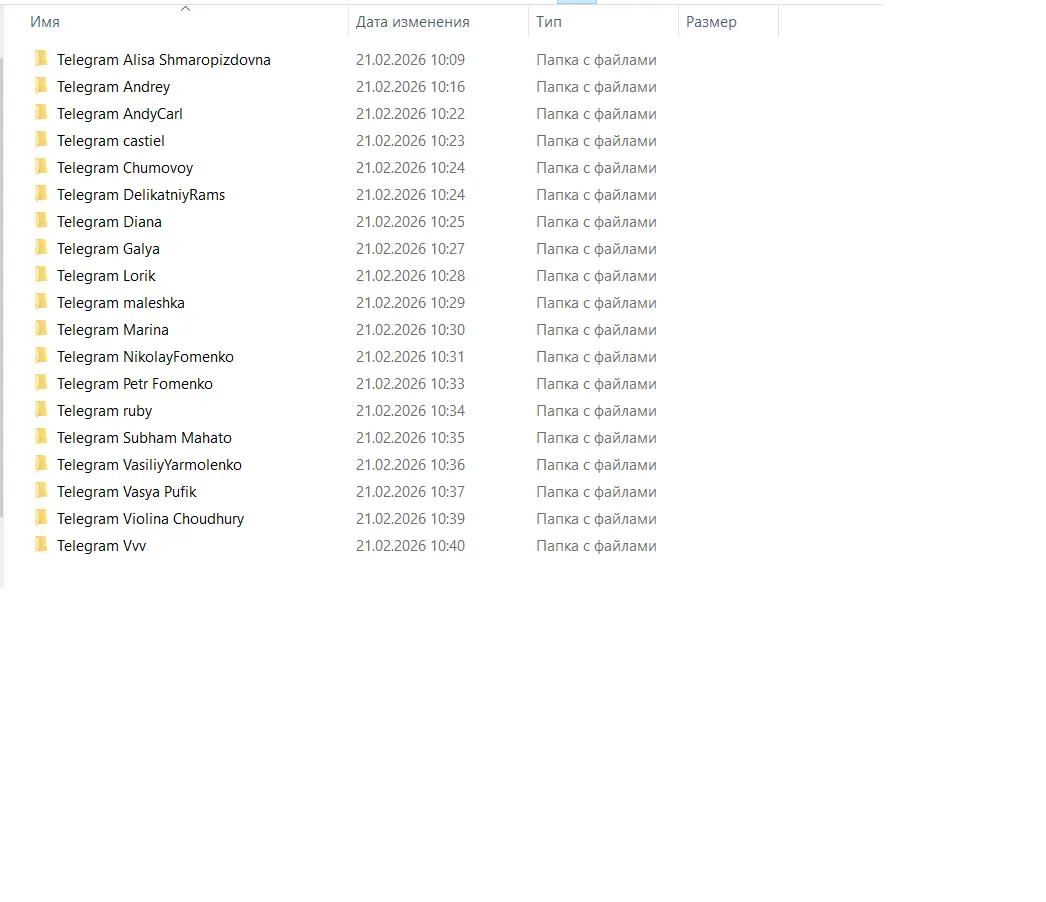
Task: Click the folder icon beside Telegram castiel
Action: coord(41,140)
